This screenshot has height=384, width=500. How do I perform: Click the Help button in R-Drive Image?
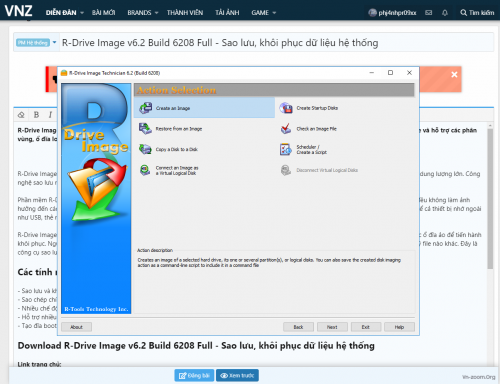click(x=399, y=327)
